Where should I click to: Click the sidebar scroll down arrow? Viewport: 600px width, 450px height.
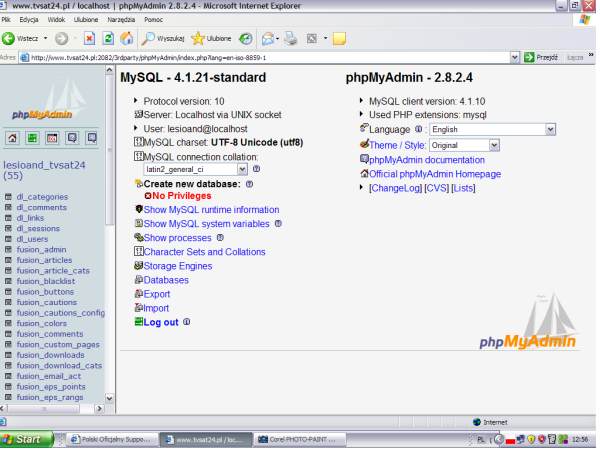109,398
